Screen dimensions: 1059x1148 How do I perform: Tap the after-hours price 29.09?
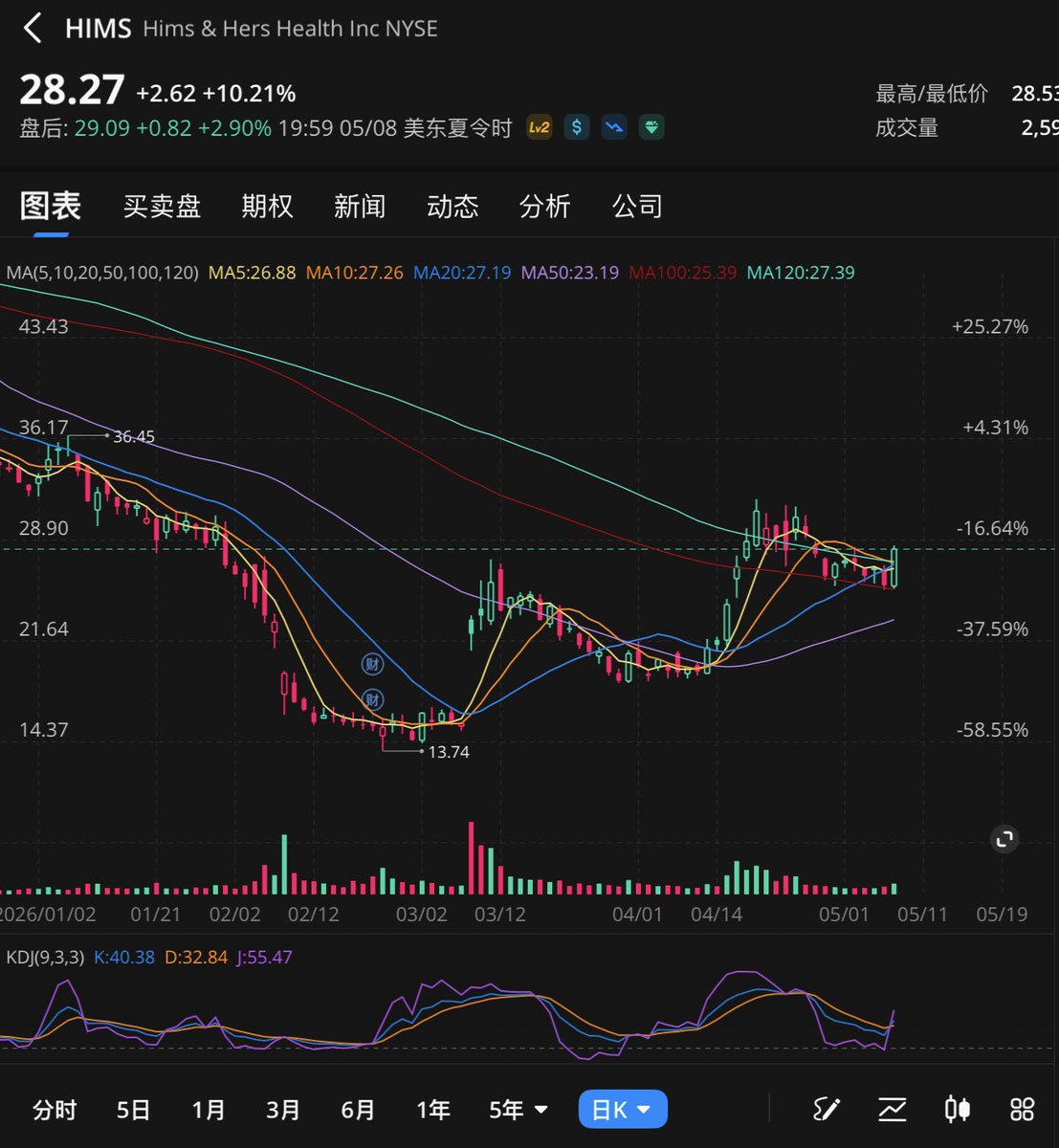pos(102,128)
